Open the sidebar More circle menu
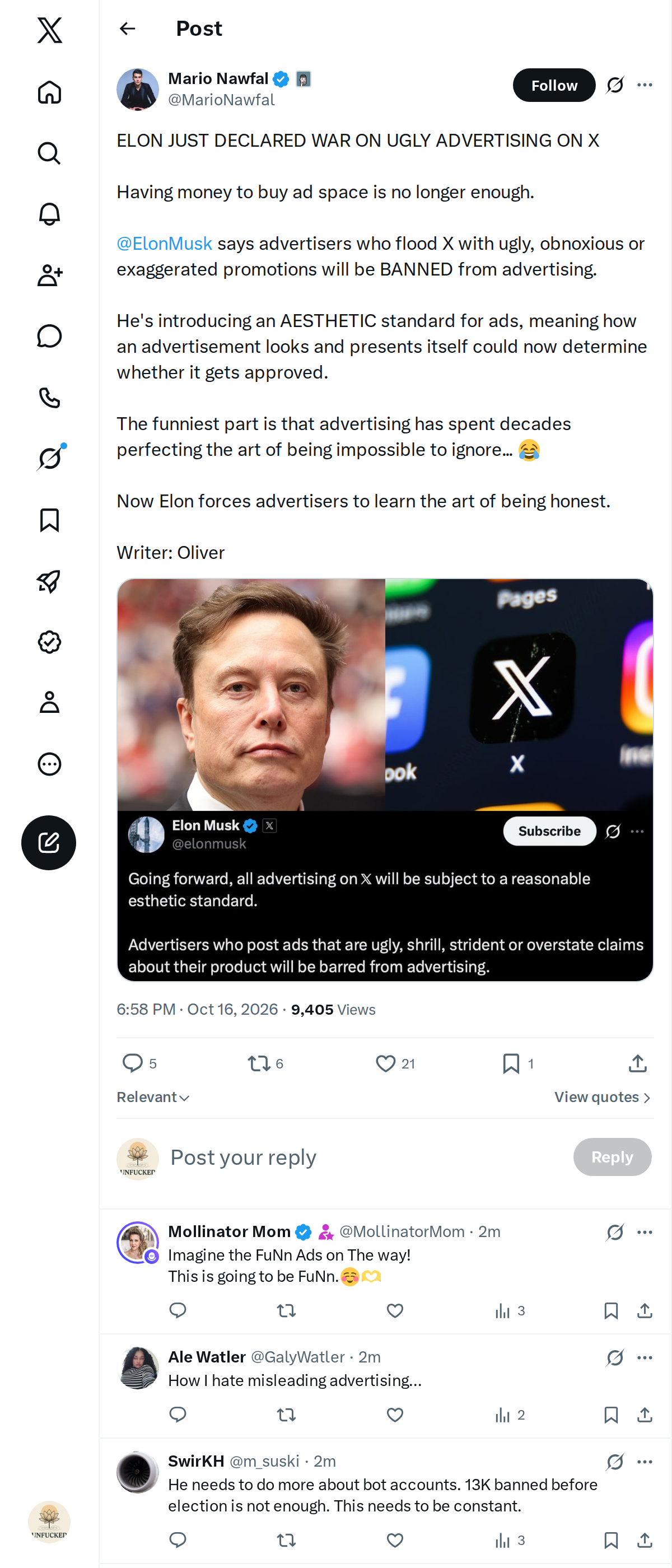 coord(49,764)
